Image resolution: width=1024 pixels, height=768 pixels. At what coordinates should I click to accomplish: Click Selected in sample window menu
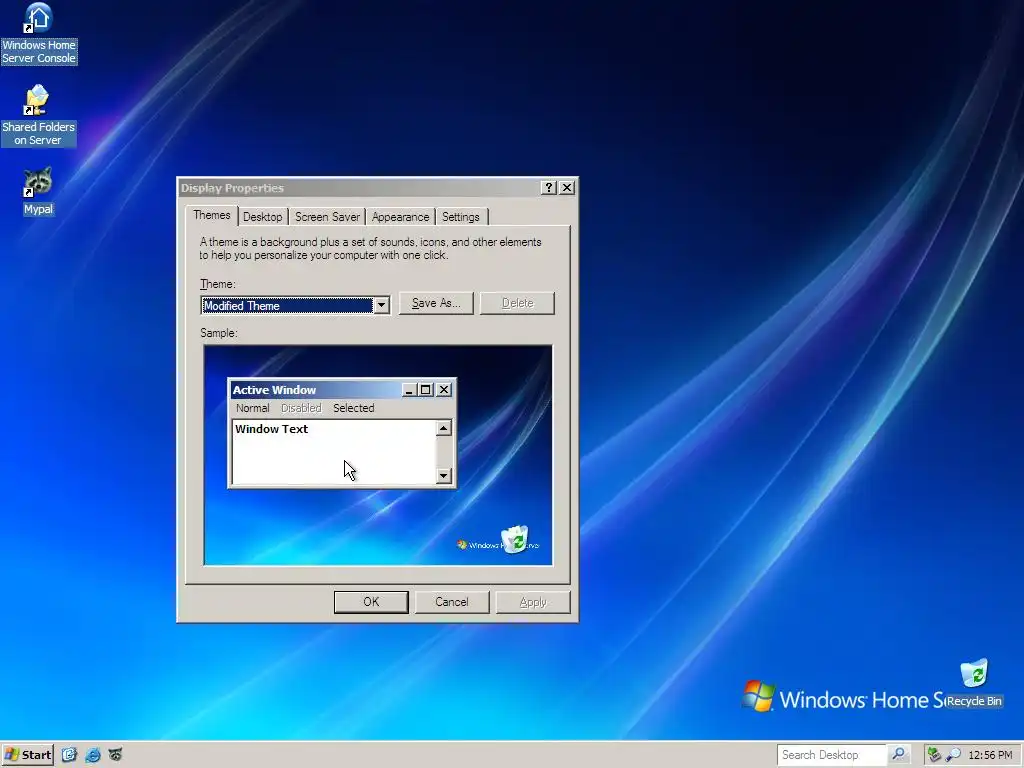click(353, 408)
